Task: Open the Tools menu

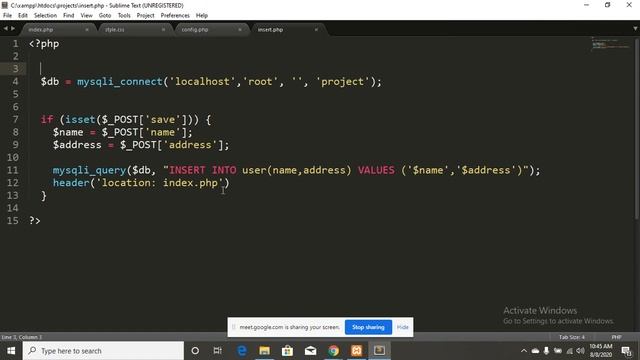Action: (124, 16)
